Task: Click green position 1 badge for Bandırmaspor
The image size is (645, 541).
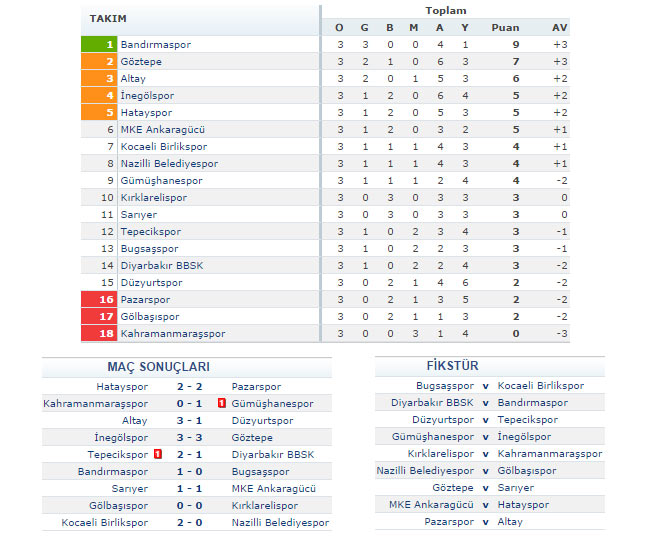Action: (x=99, y=45)
